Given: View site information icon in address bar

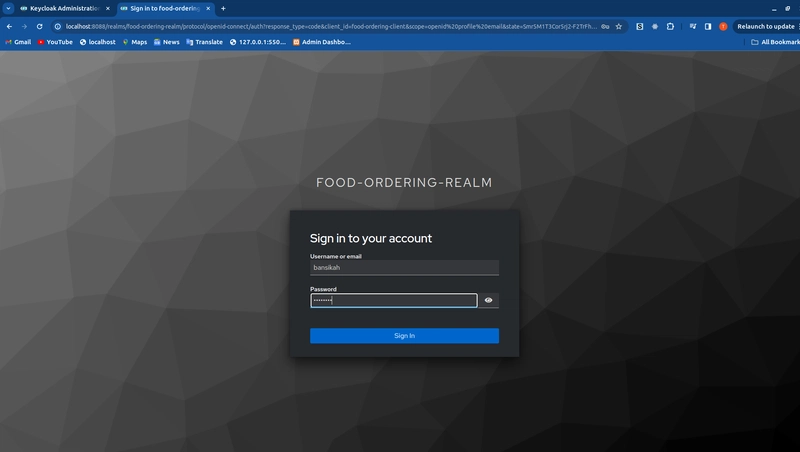Looking at the screenshot, I should click(58, 27).
